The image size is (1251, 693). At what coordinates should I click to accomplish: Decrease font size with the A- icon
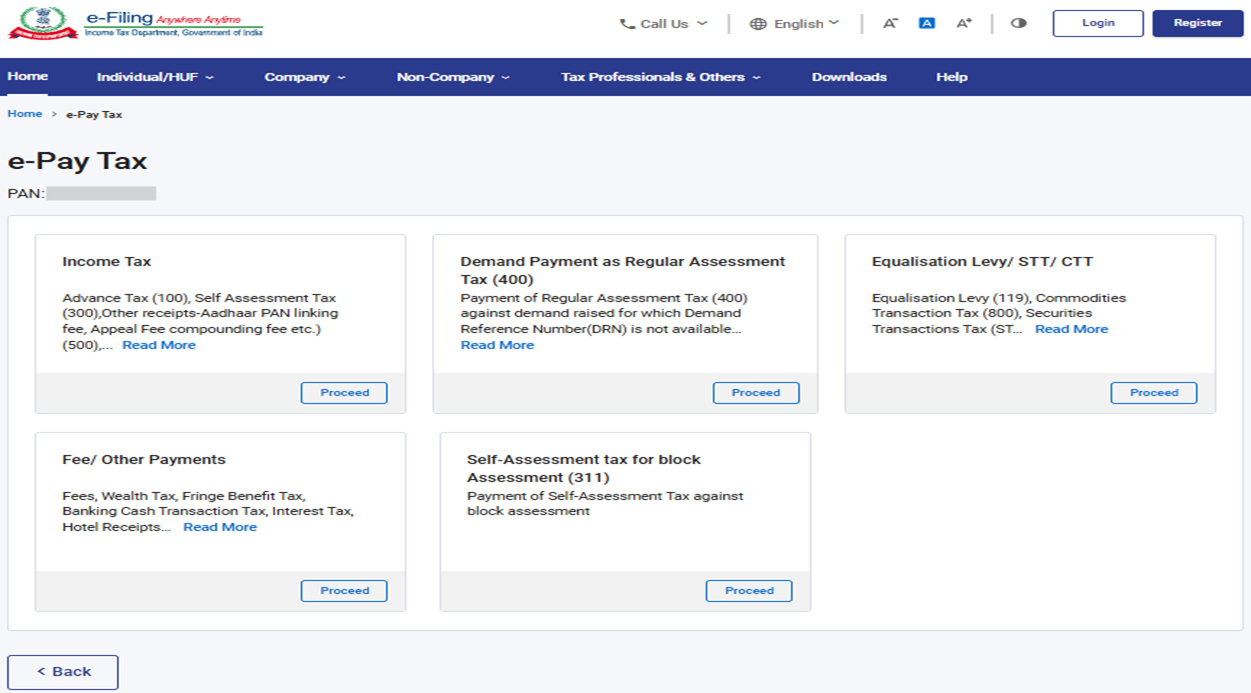tap(889, 24)
